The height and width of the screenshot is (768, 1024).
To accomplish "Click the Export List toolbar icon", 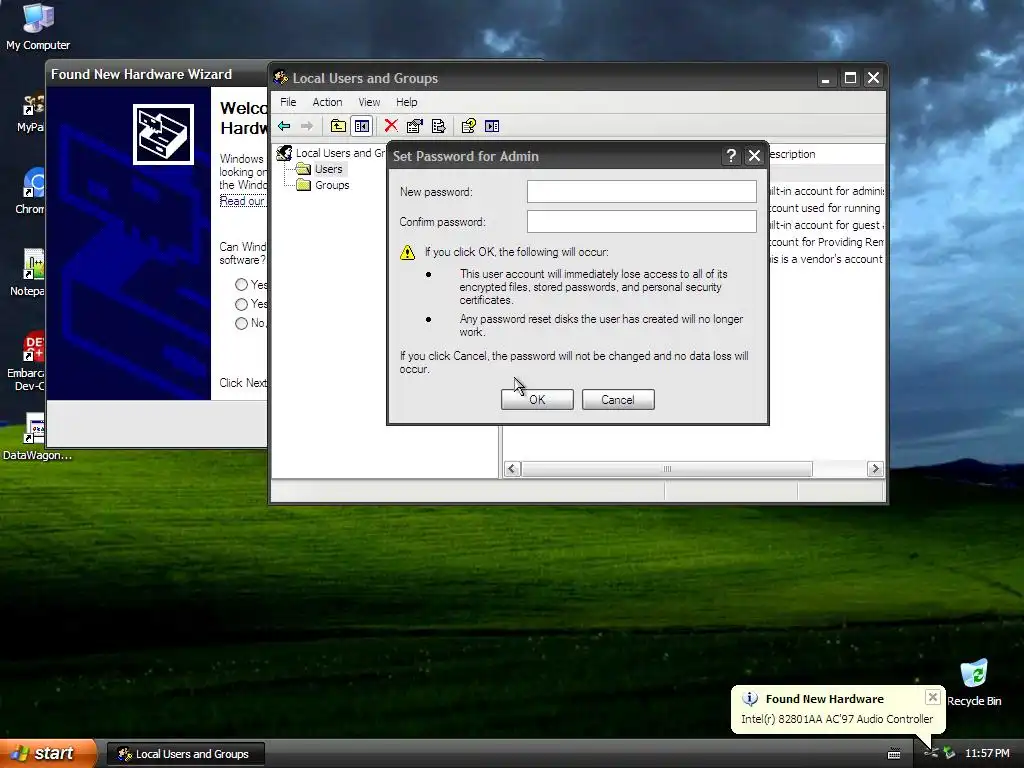I will [x=438, y=126].
